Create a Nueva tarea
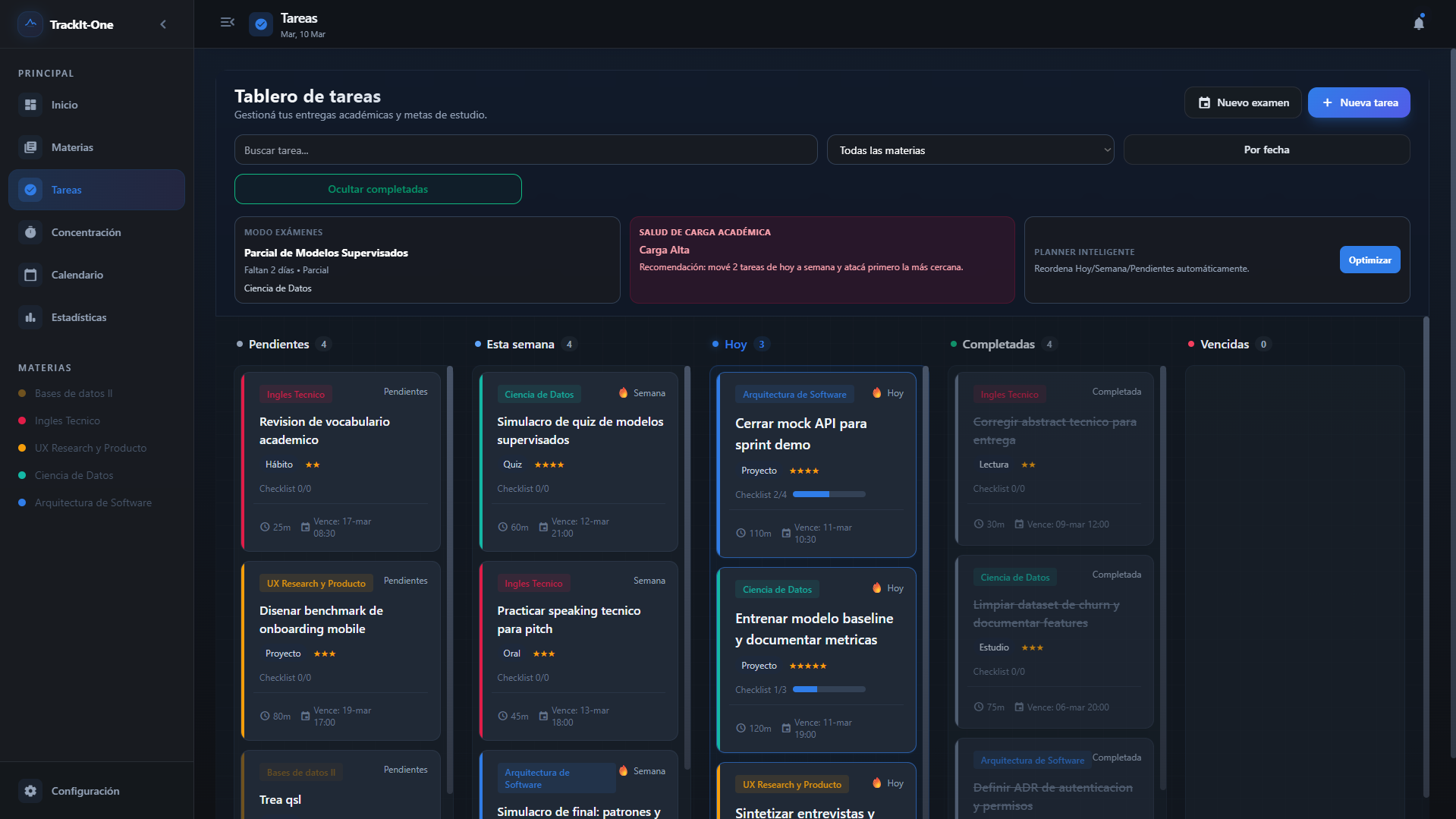The width and height of the screenshot is (1456, 819). [1359, 102]
